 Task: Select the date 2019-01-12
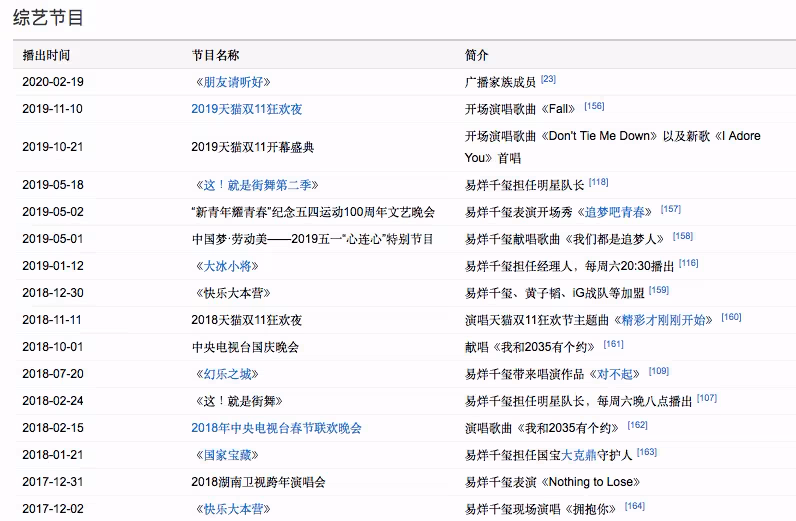[53, 266]
